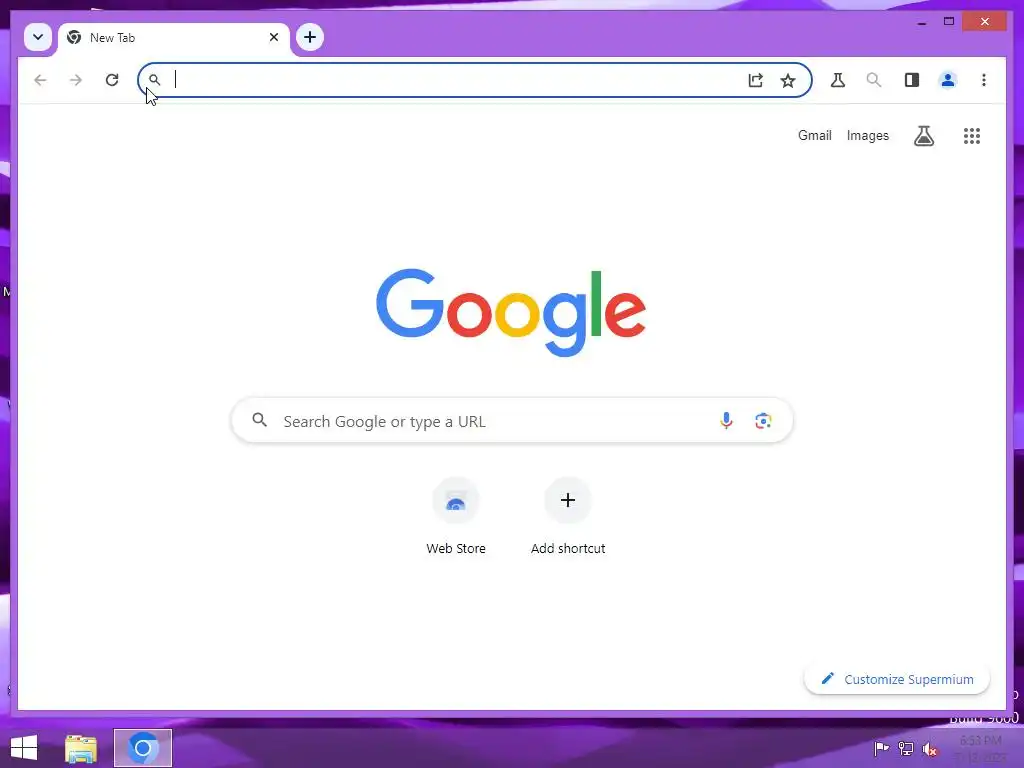The height and width of the screenshot is (768, 1024).
Task: Click the muted volume tray icon
Action: (x=930, y=749)
